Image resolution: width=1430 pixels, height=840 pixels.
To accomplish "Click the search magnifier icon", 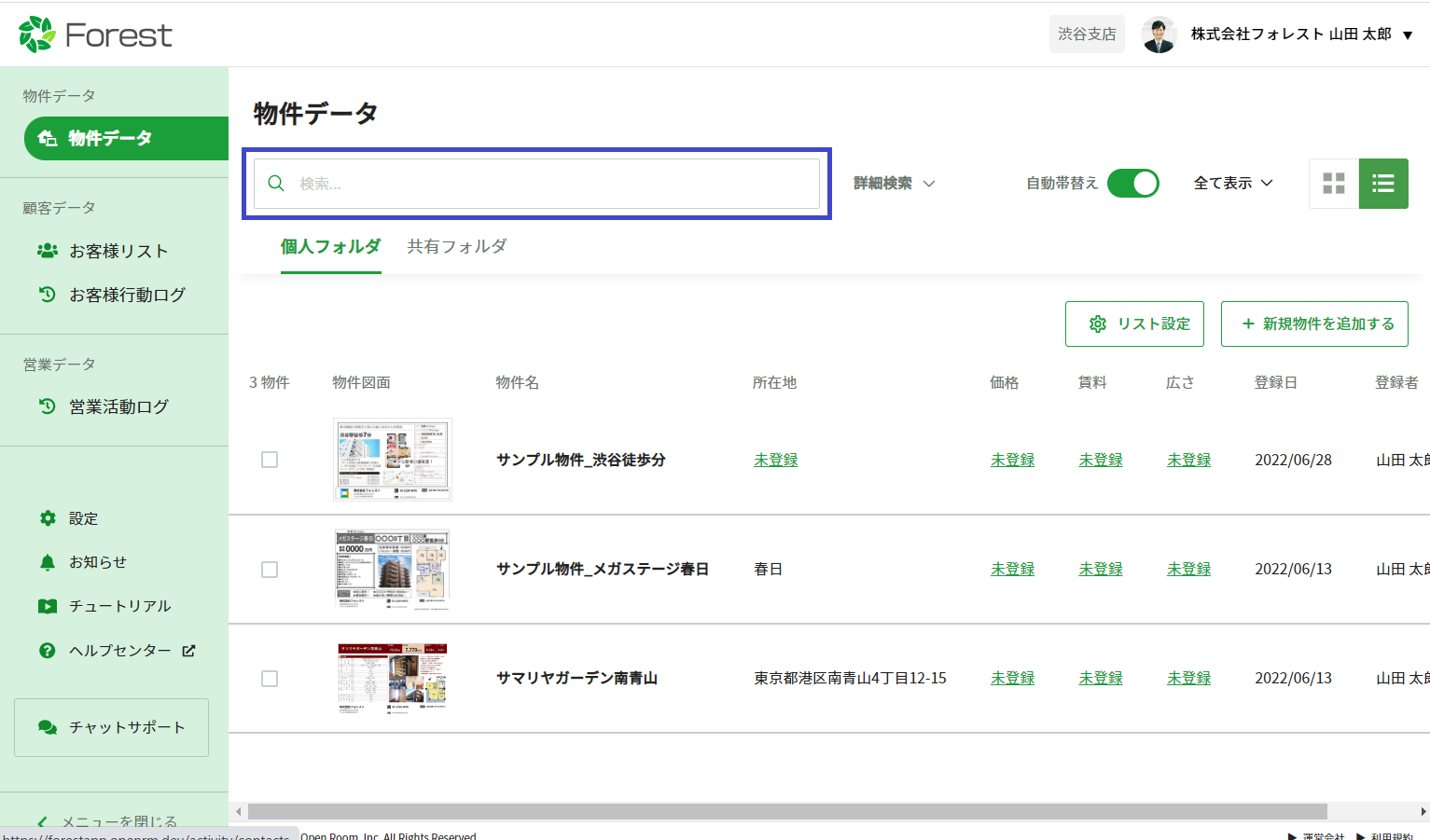I will [276, 184].
